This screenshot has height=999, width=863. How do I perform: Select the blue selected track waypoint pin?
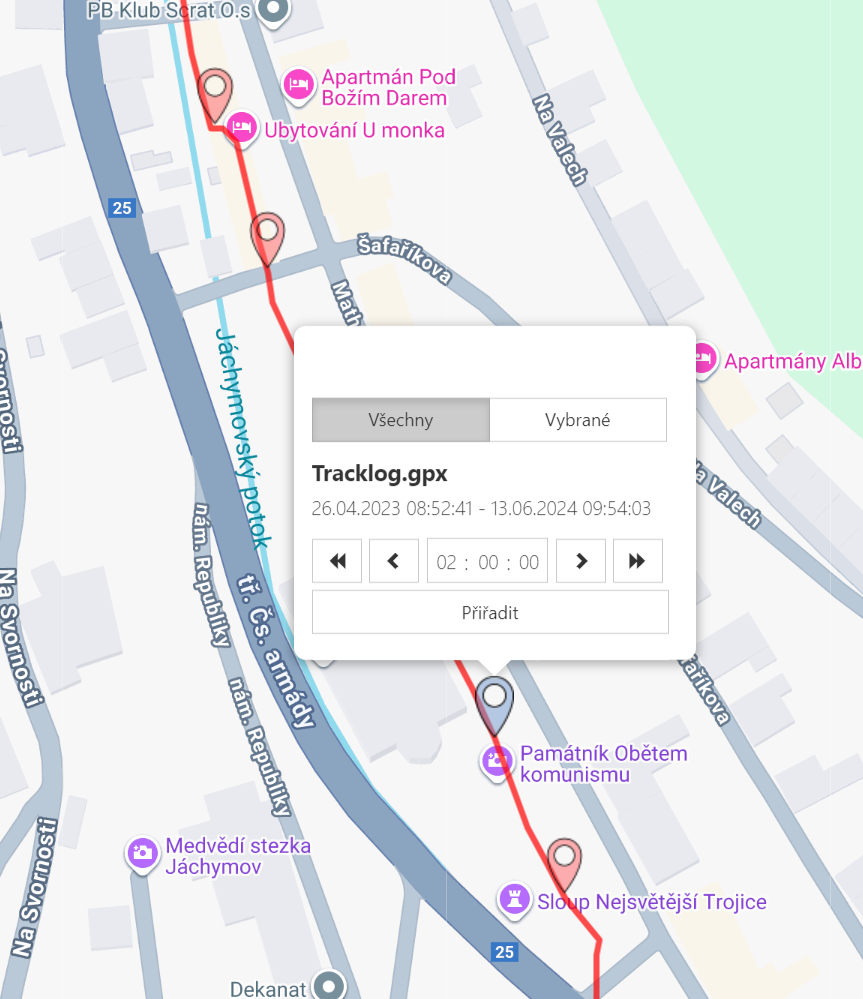(x=494, y=703)
